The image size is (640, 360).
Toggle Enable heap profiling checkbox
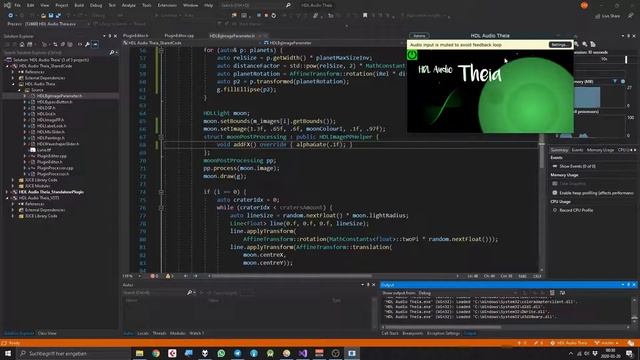click(555, 193)
